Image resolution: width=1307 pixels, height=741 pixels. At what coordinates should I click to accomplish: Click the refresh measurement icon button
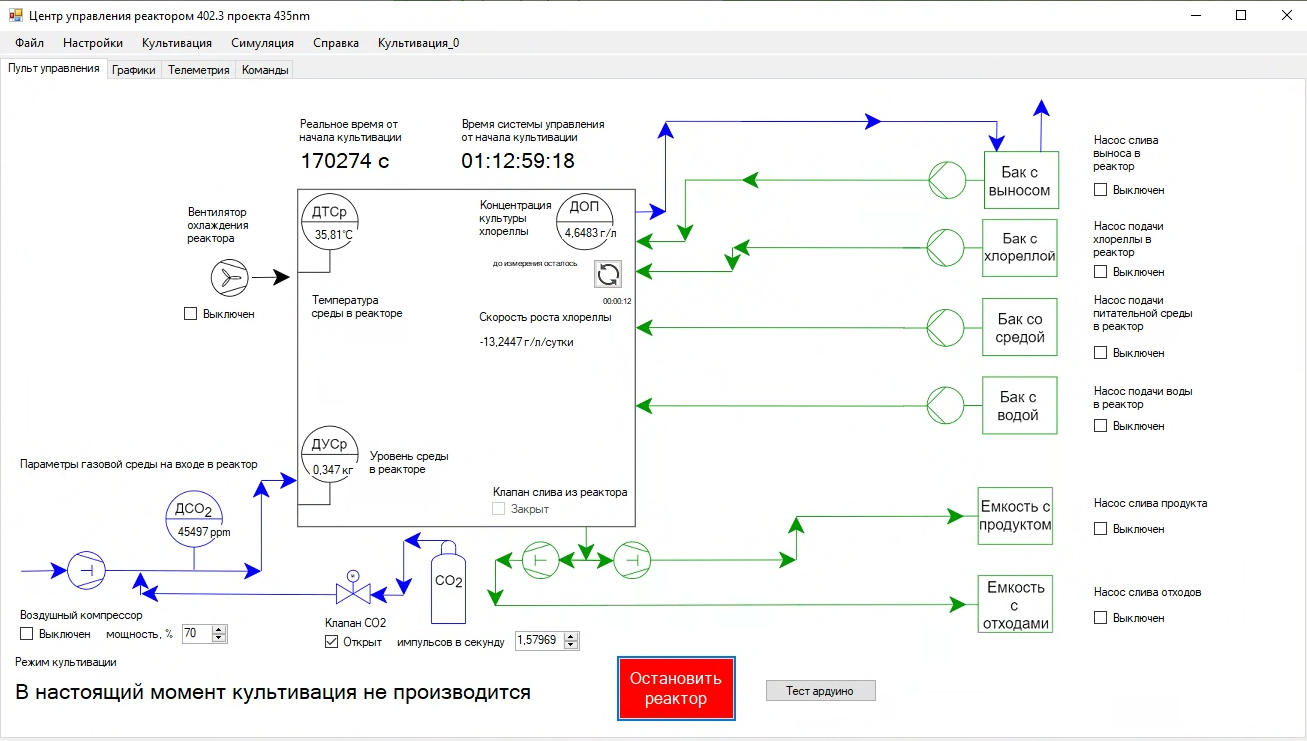coord(608,274)
